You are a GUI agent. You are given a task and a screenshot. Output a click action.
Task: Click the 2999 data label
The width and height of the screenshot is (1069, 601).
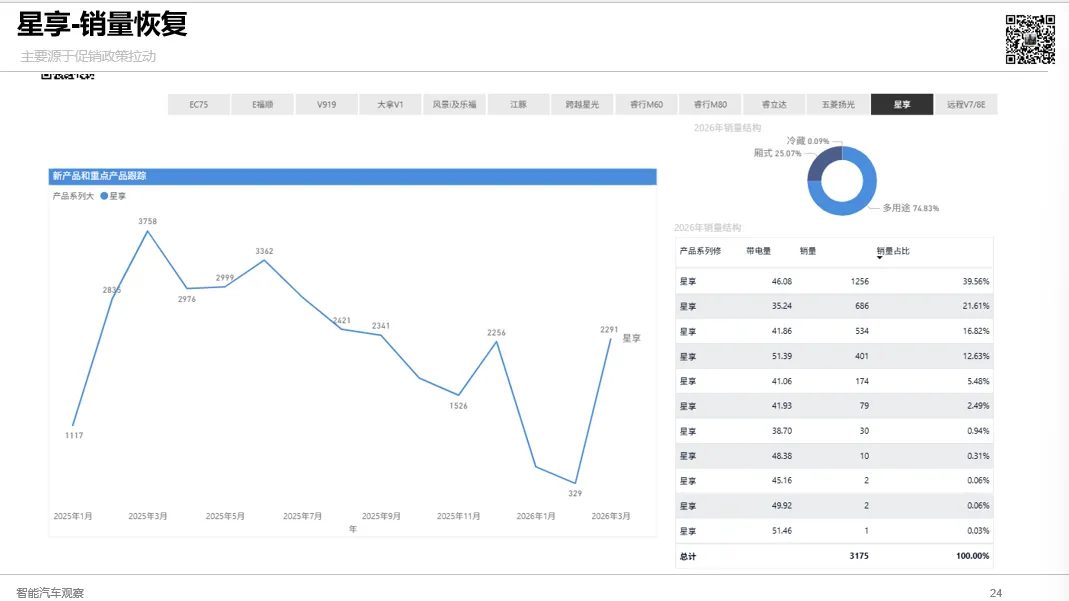(x=225, y=278)
